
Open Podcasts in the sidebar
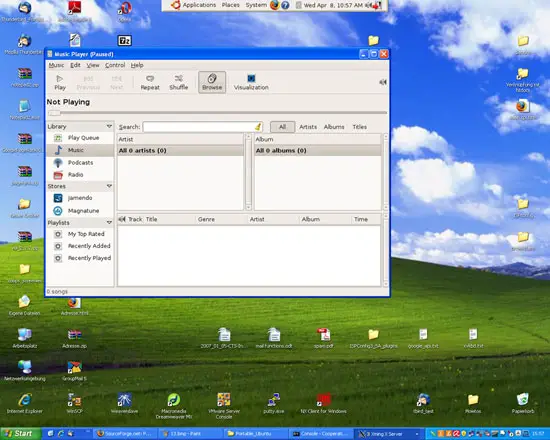point(80,162)
